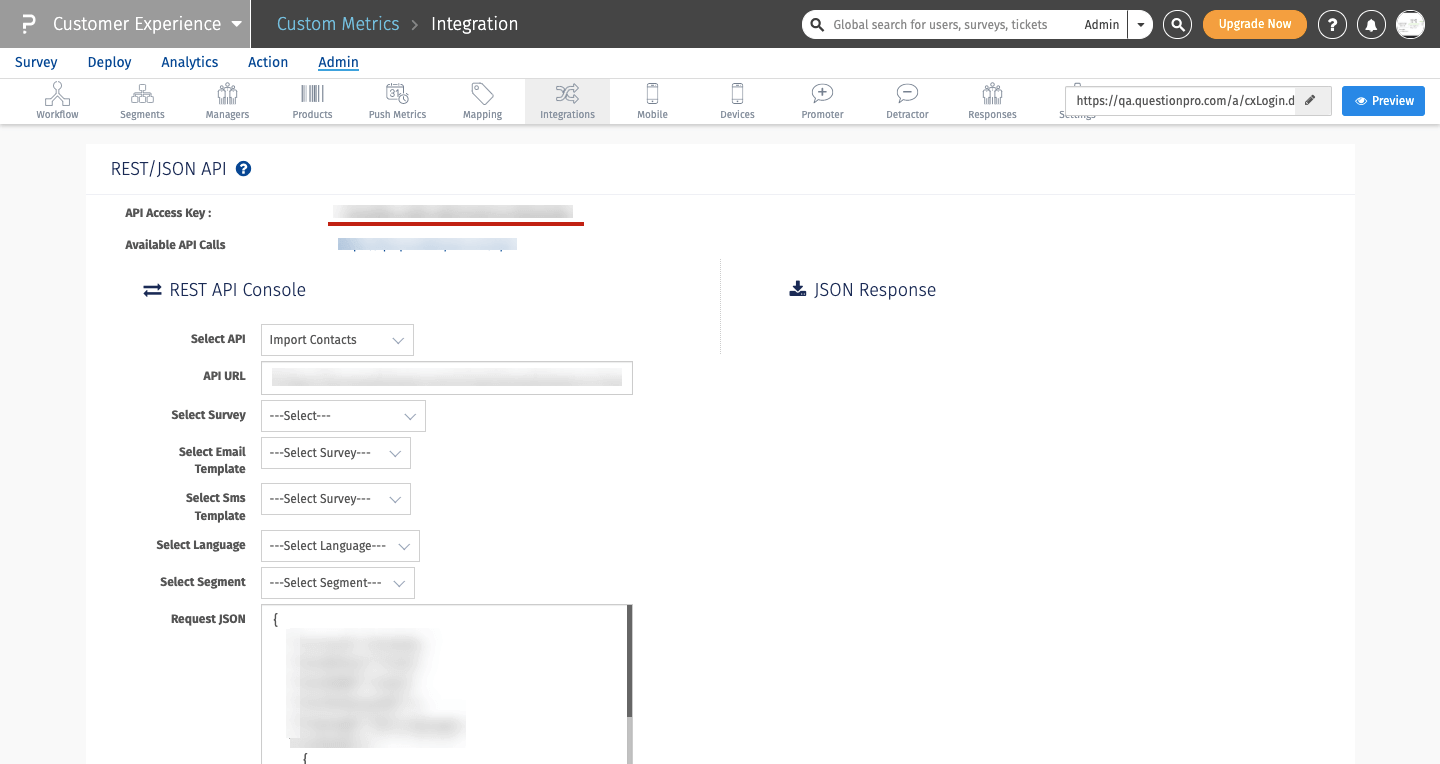
Task: Open the Select API dropdown
Action: click(x=336, y=340)
